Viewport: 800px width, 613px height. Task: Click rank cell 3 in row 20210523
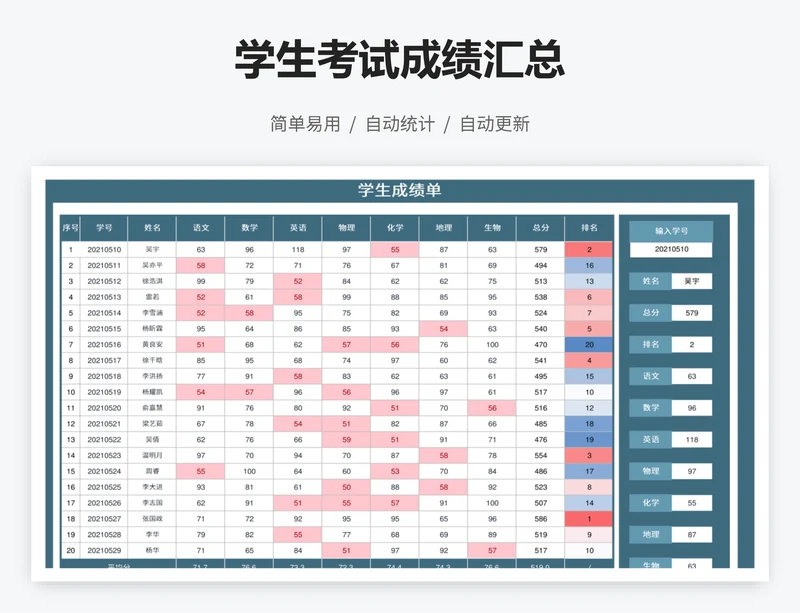pos(589,455)
